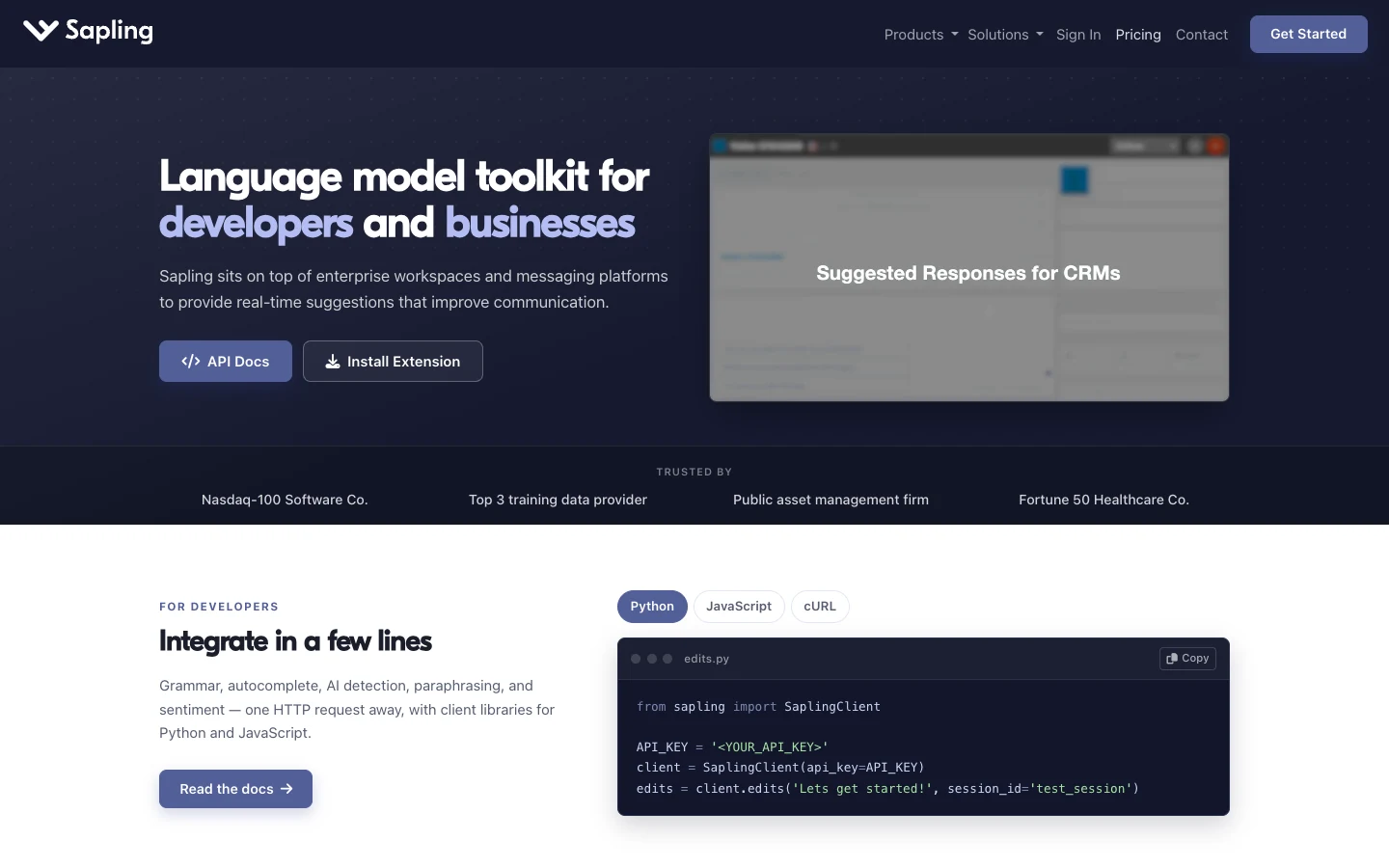
Task: Click the 'FOR DEVELOPERS' label
Action: pyautogui.click(x=219, y=607)
